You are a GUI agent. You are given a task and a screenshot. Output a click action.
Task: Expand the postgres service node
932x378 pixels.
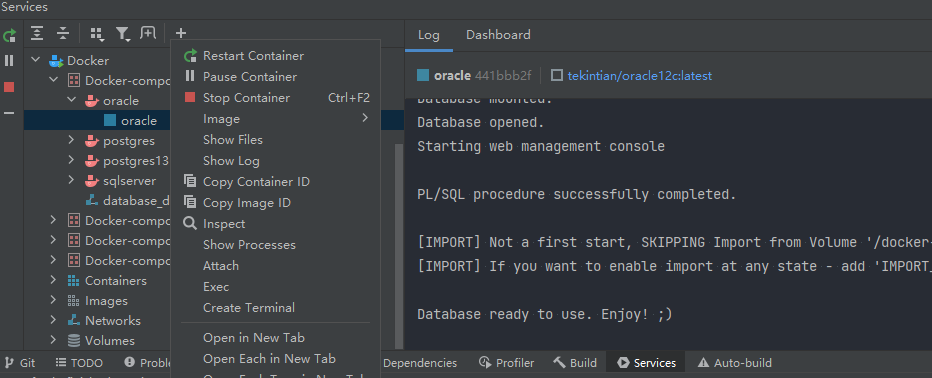(x=71, y=141)
